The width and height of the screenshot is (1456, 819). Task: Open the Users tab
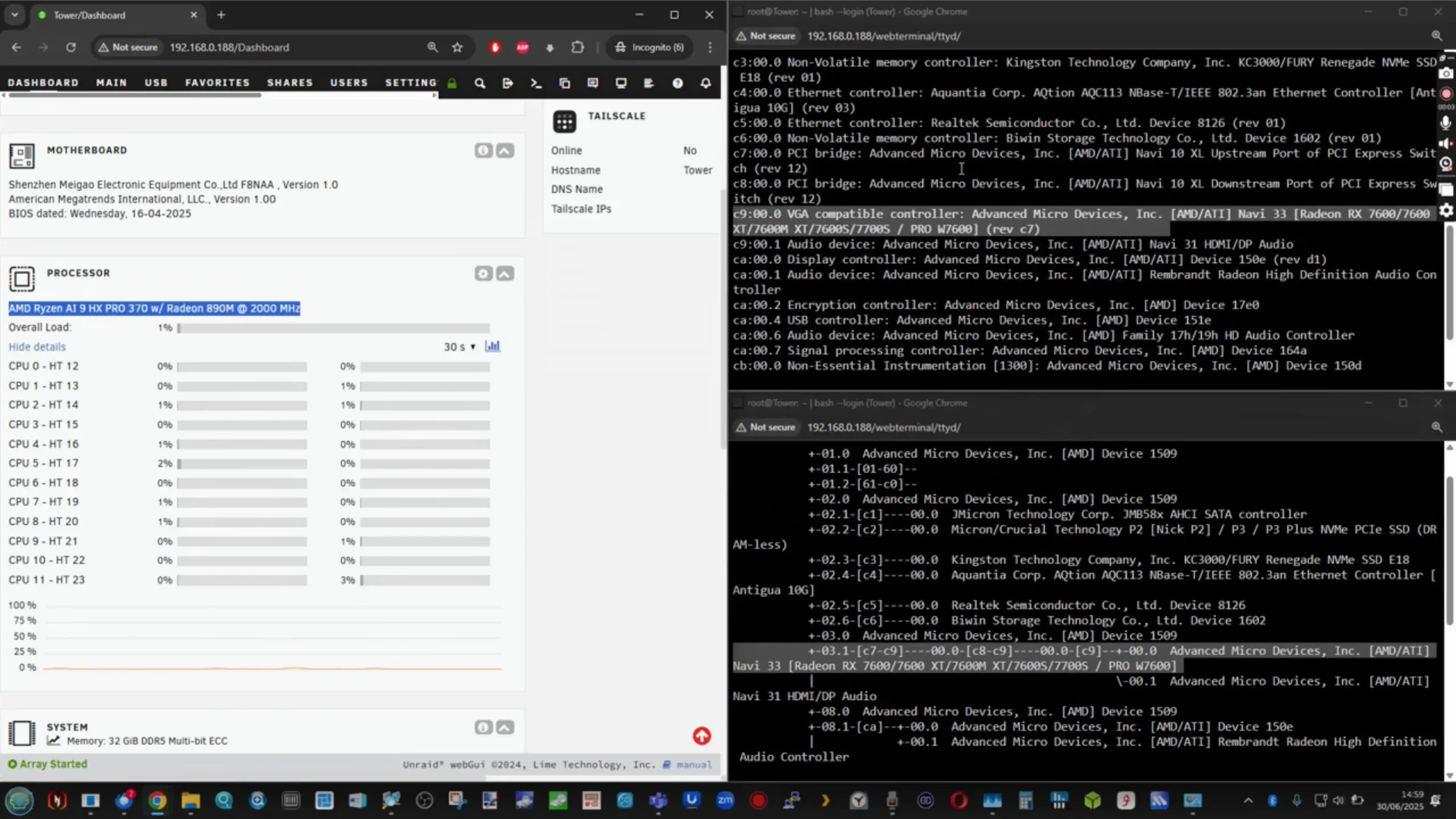point(349,82)
